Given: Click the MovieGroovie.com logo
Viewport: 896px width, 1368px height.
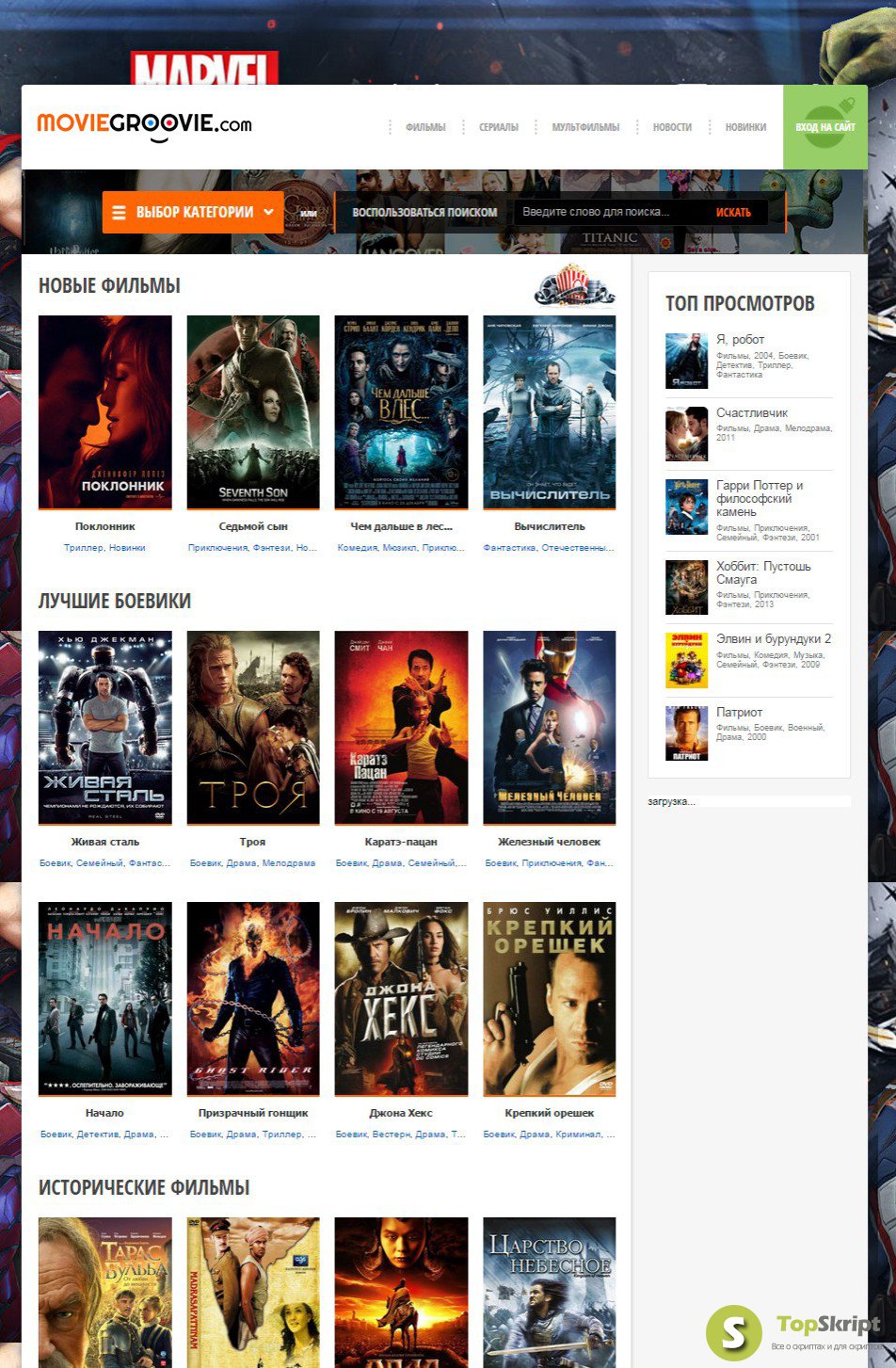Looking at the screenshot, I should click(x=144, y=126).
